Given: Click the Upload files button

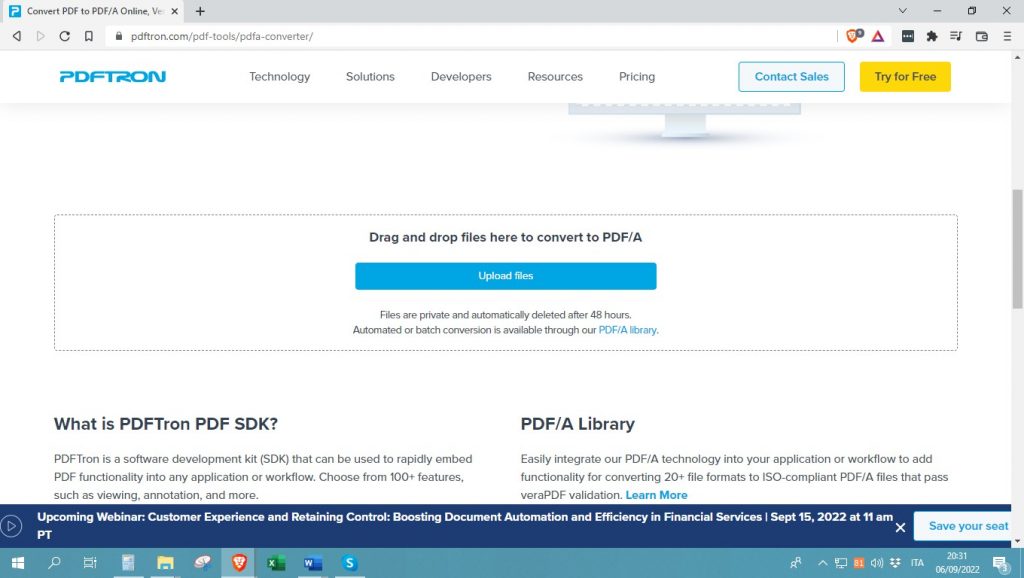Looking at the screenshot, I should point(505,276).
